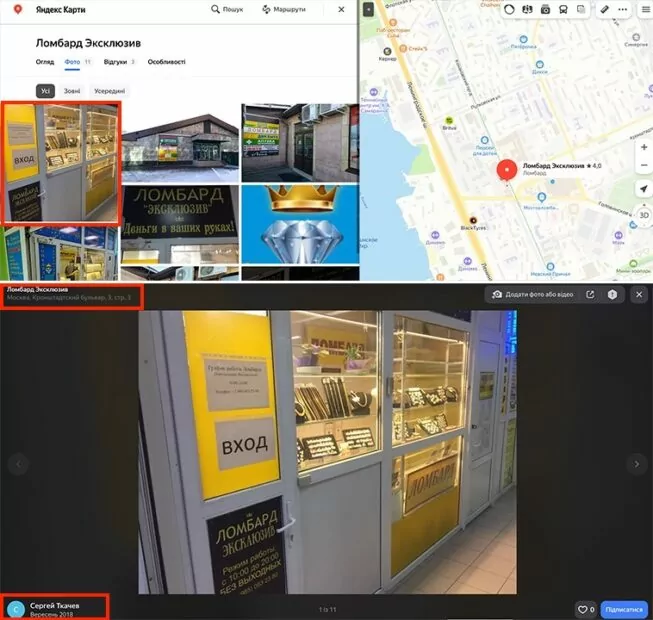Select the Усередині photo filter

[109, 91]
